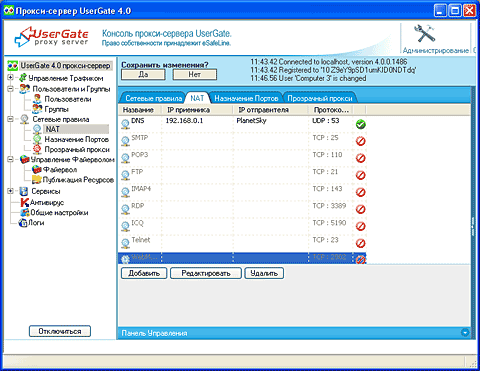Image resolution: width=480 pixels, height=371 pixels.
Task: Click the ICQ rule icon
Action: 125,226
